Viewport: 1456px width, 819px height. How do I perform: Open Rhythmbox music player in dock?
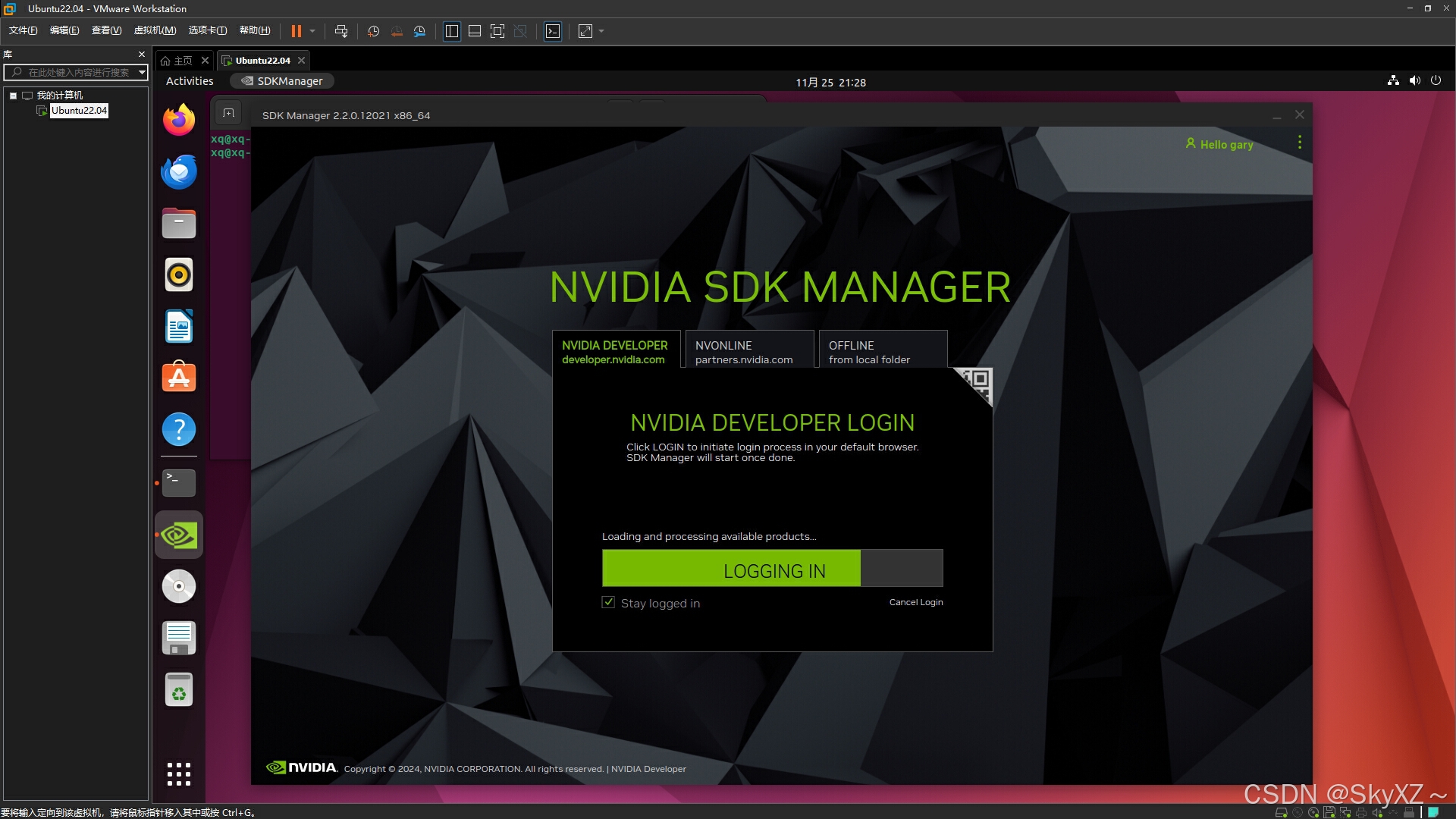click(x=179, y=275)
